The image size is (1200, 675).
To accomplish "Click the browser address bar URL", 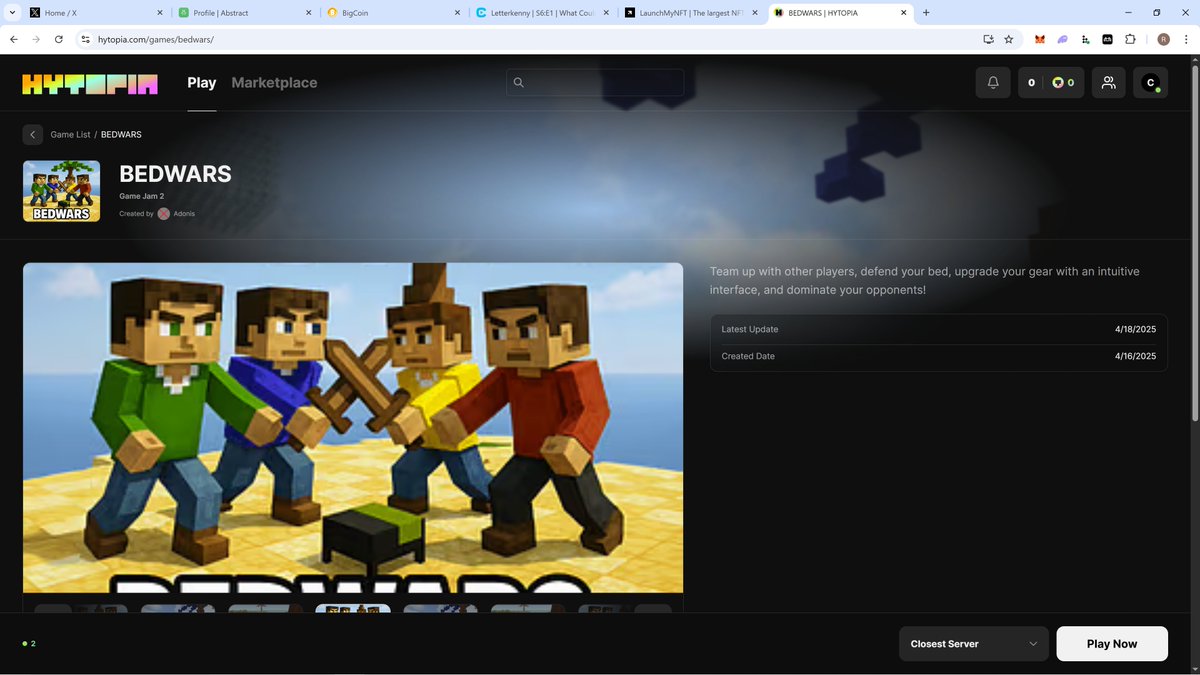I will [x=156, y=39].
